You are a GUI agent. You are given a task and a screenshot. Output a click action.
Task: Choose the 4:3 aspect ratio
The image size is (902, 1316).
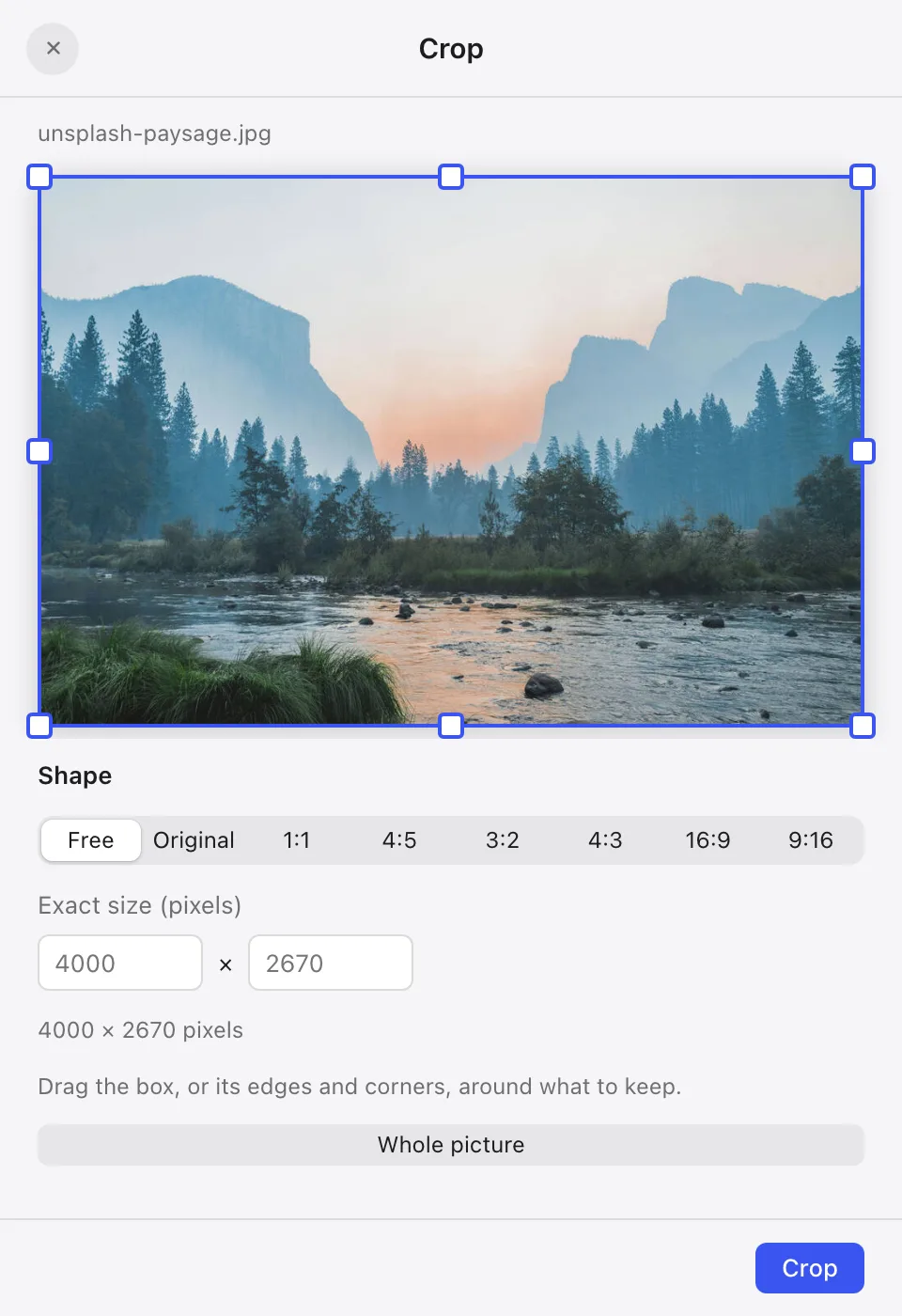tap(605, 839)
